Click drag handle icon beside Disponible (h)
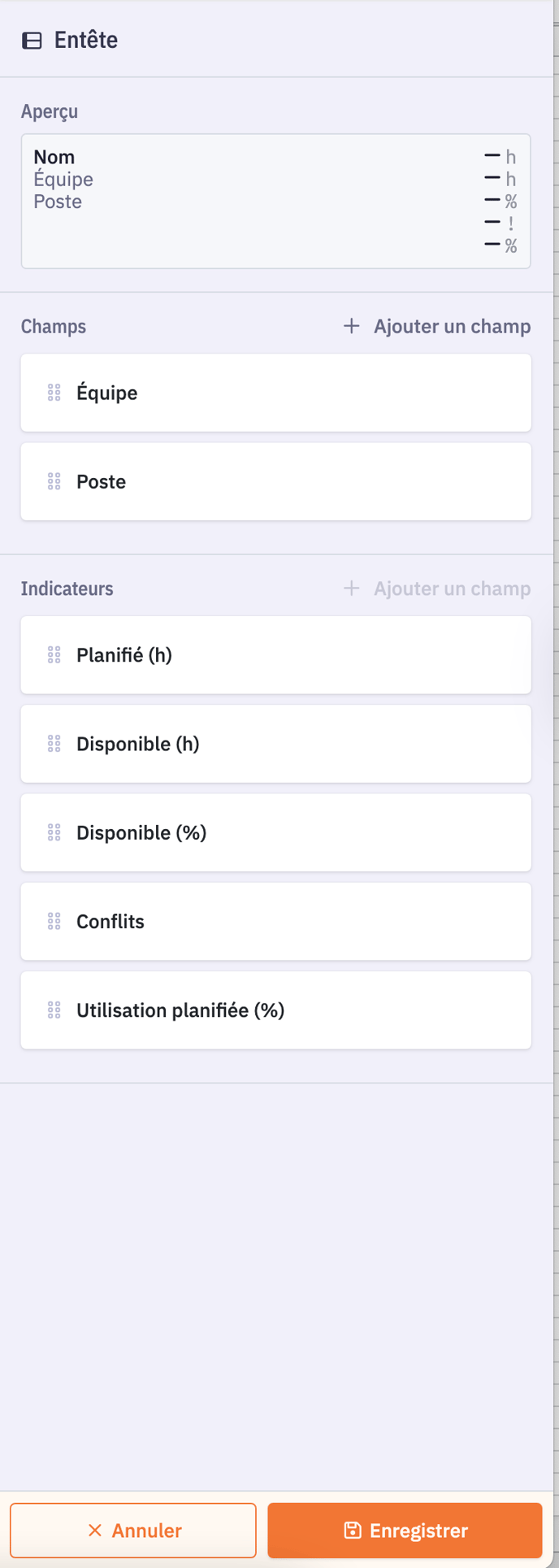This screenshot has height=1568, width=559. [54, 744]
